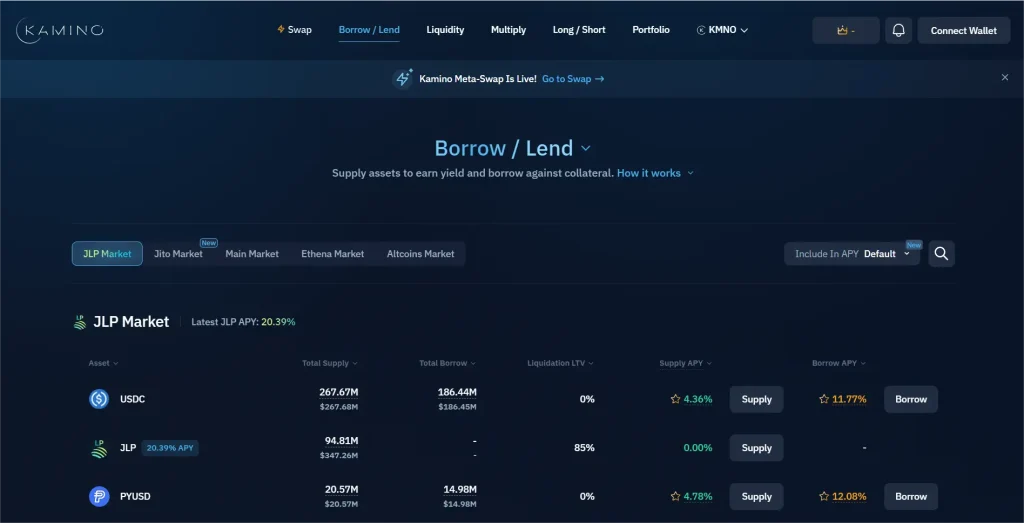Connect Wallet
Viewport: 1024px width, 523px height.
point(964,30)
